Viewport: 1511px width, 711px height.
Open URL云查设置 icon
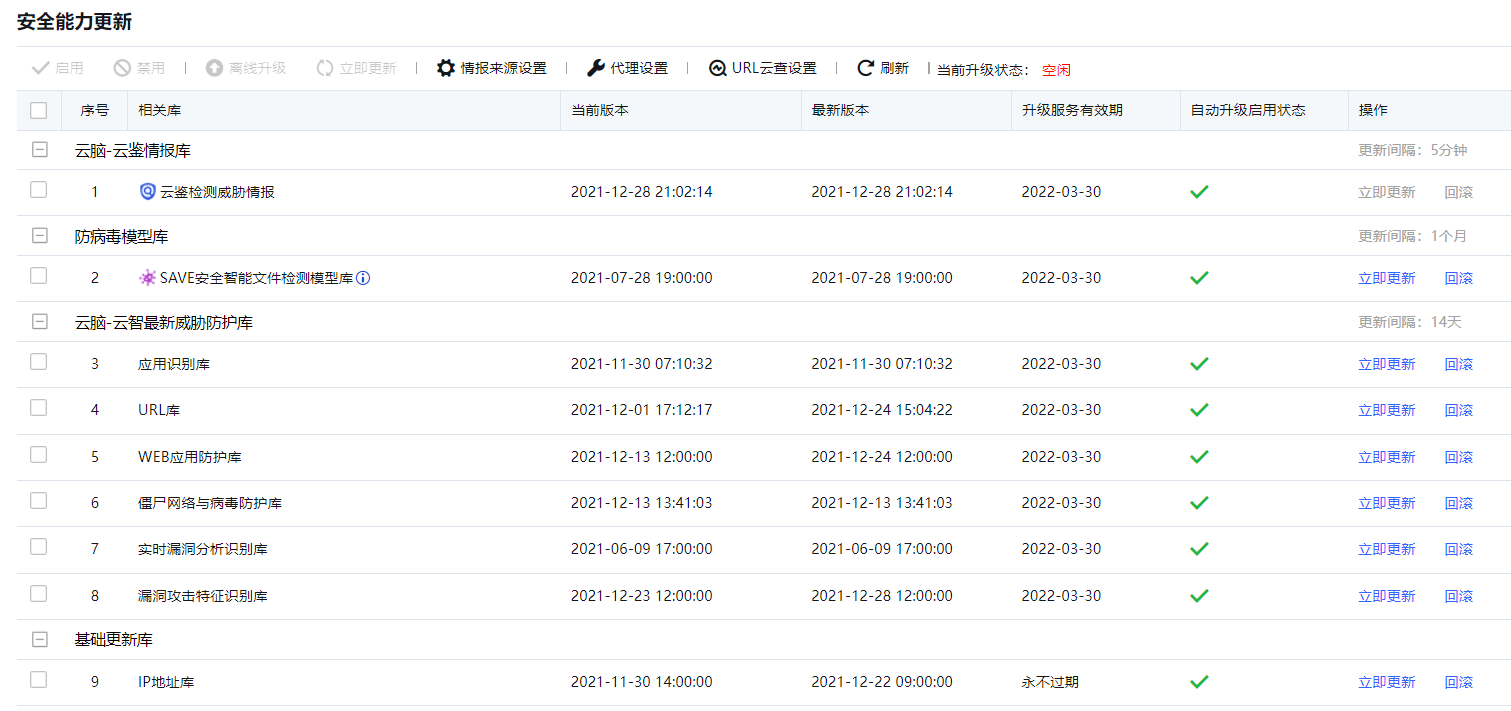point(717,68)
